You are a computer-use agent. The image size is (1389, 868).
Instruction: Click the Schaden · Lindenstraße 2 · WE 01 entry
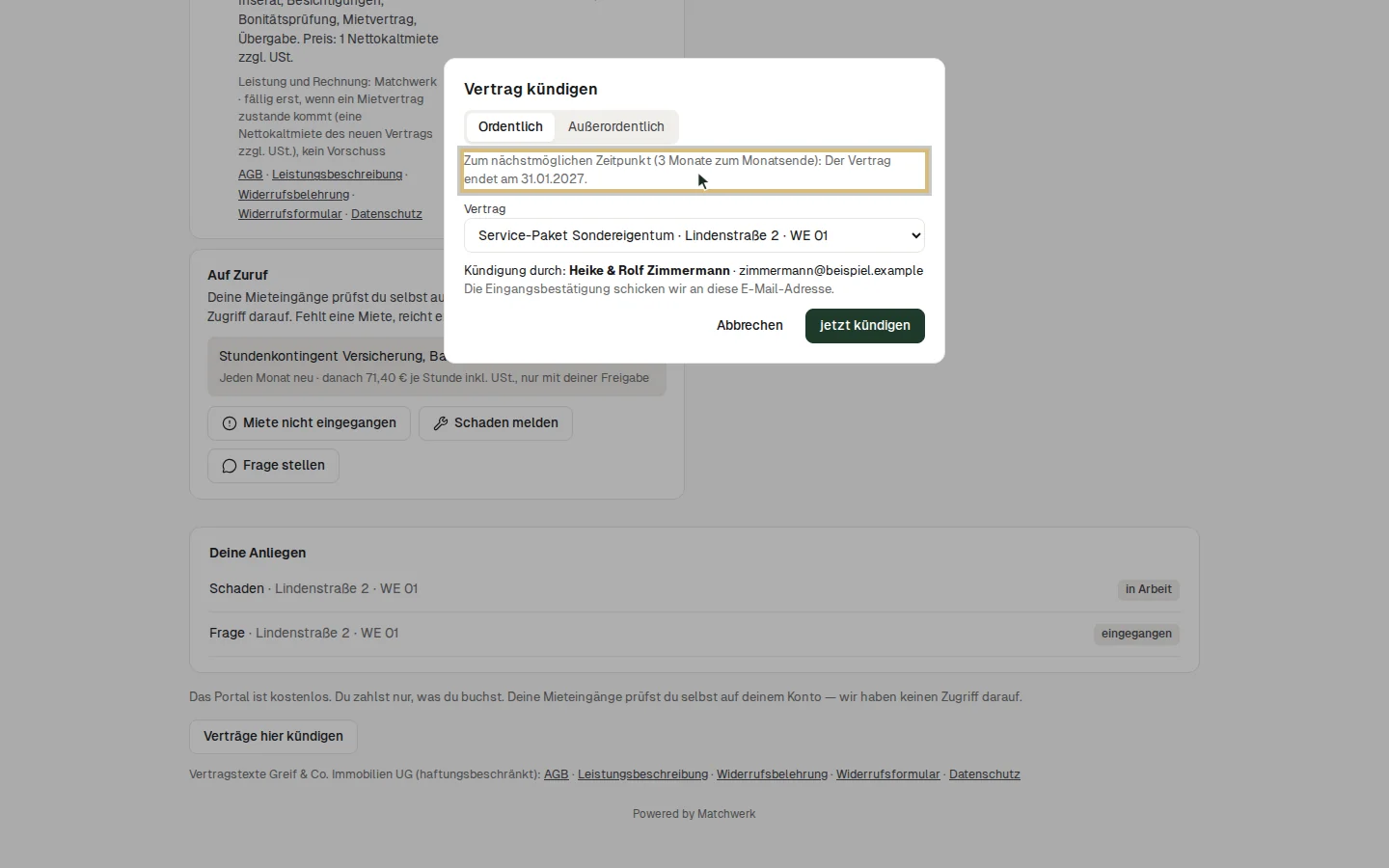point(694,589)
